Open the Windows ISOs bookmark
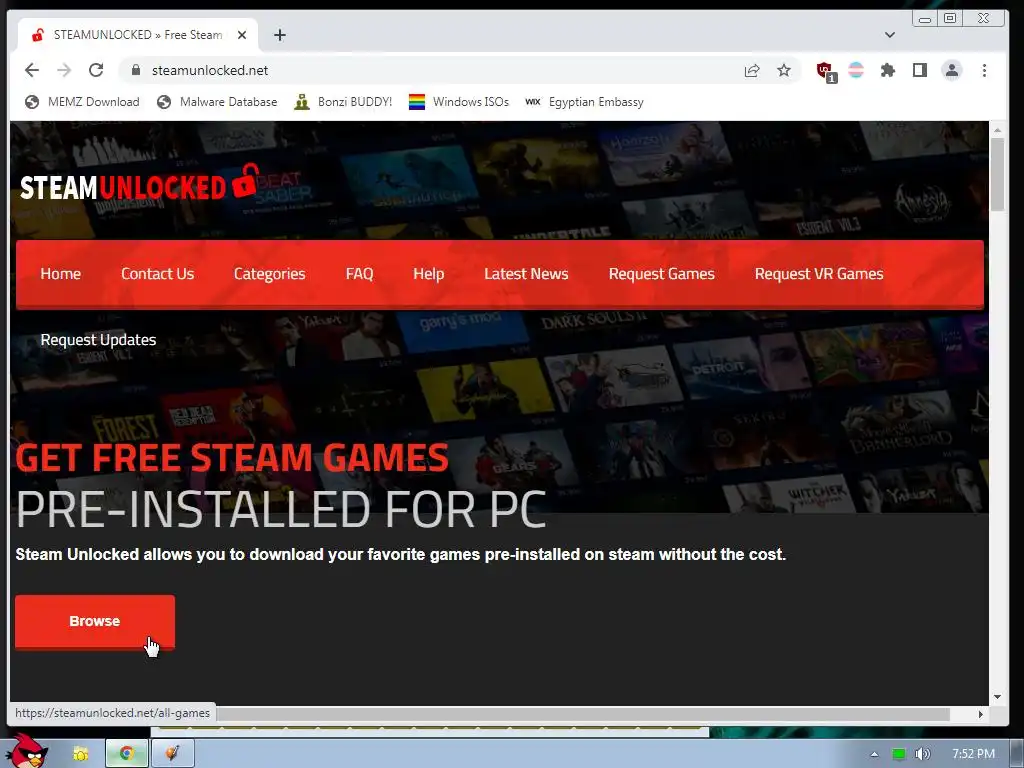The image size is (1024, 768). [458, 102]
